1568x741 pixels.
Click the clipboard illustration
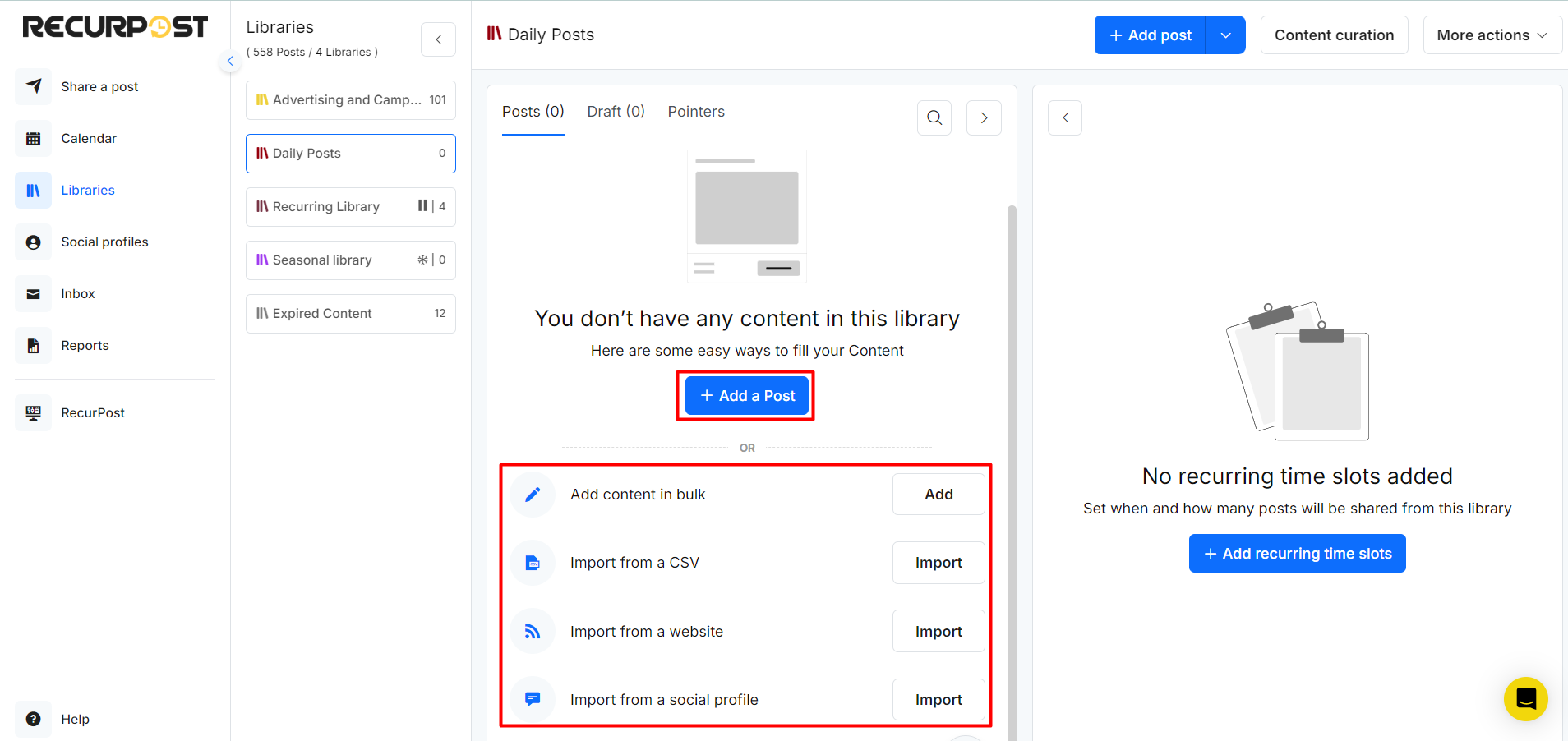point(1297,371)
